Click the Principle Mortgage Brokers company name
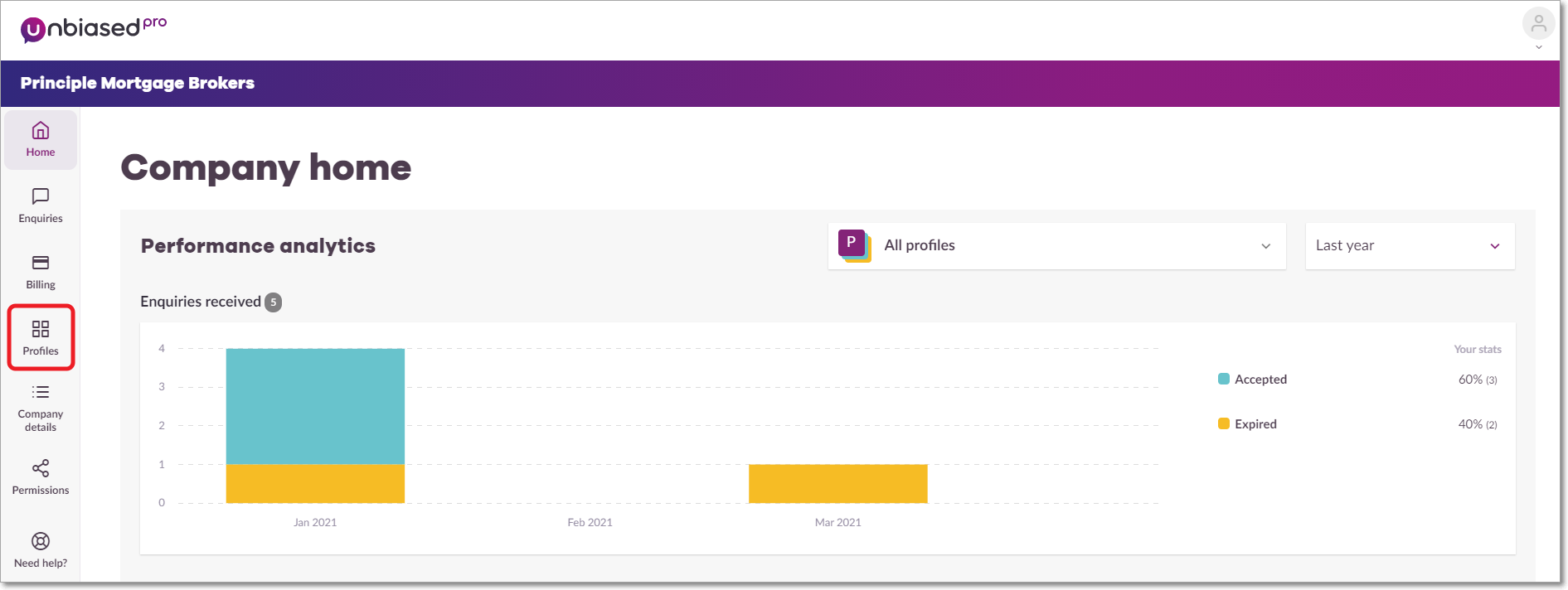 (x=138, y=83)
